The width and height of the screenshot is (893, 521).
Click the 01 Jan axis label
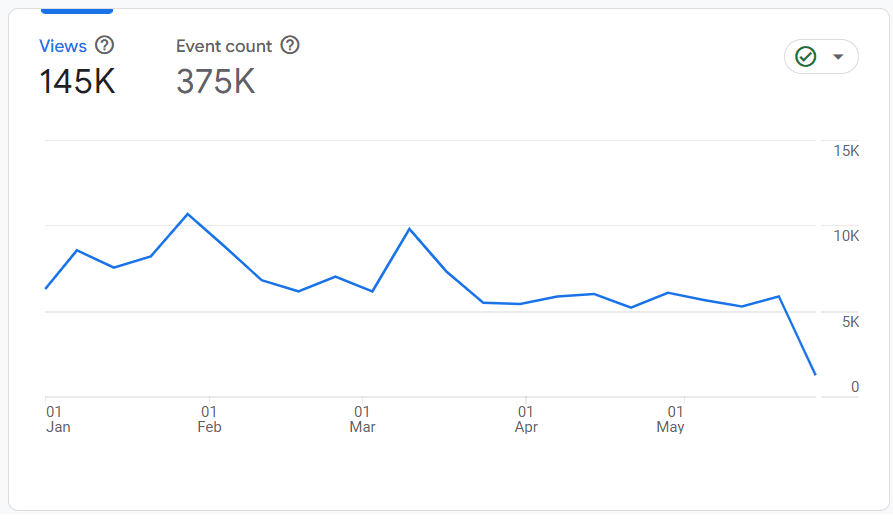(57, 419)
